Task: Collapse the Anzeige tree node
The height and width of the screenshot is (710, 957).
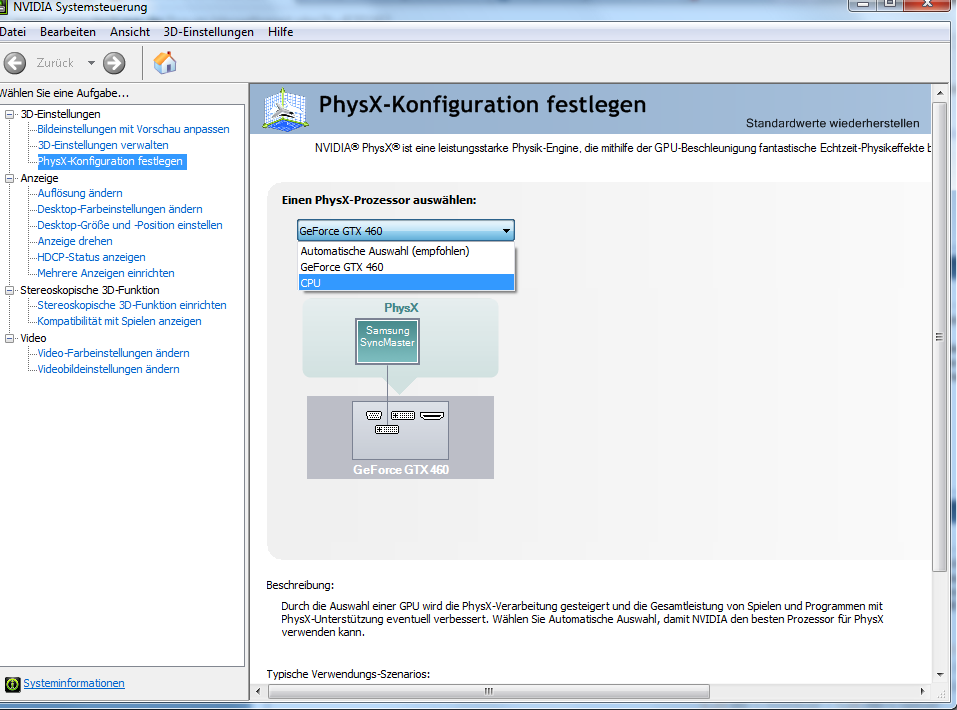Action: pos(10,178)
